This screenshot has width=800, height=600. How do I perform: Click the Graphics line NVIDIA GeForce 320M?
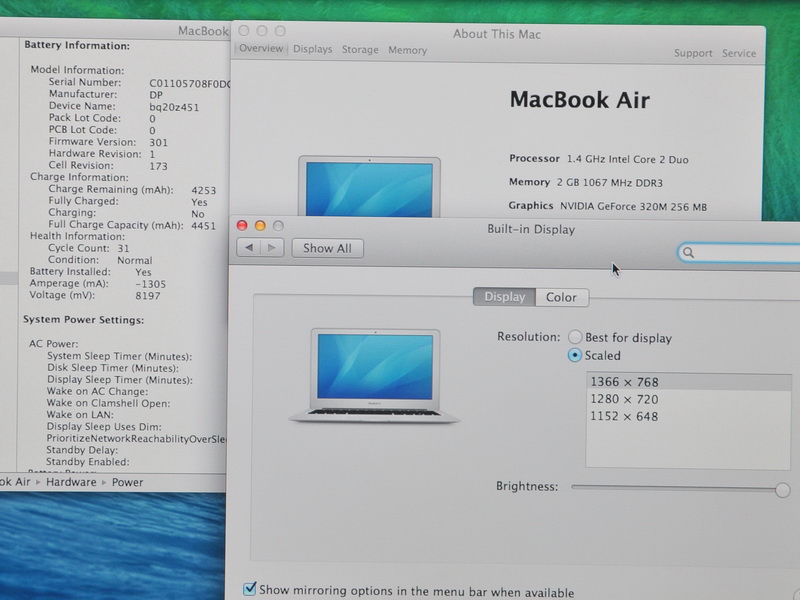click(x=608, y=206)
